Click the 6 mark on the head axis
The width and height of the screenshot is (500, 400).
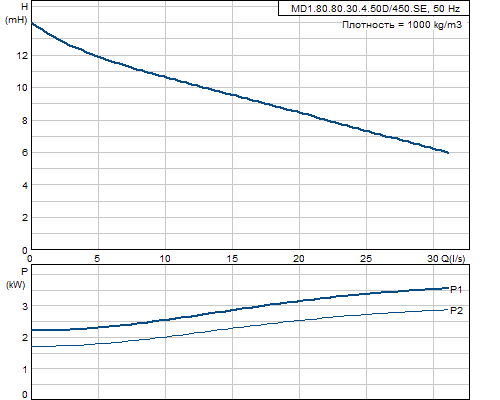click(x=25, y=153)
